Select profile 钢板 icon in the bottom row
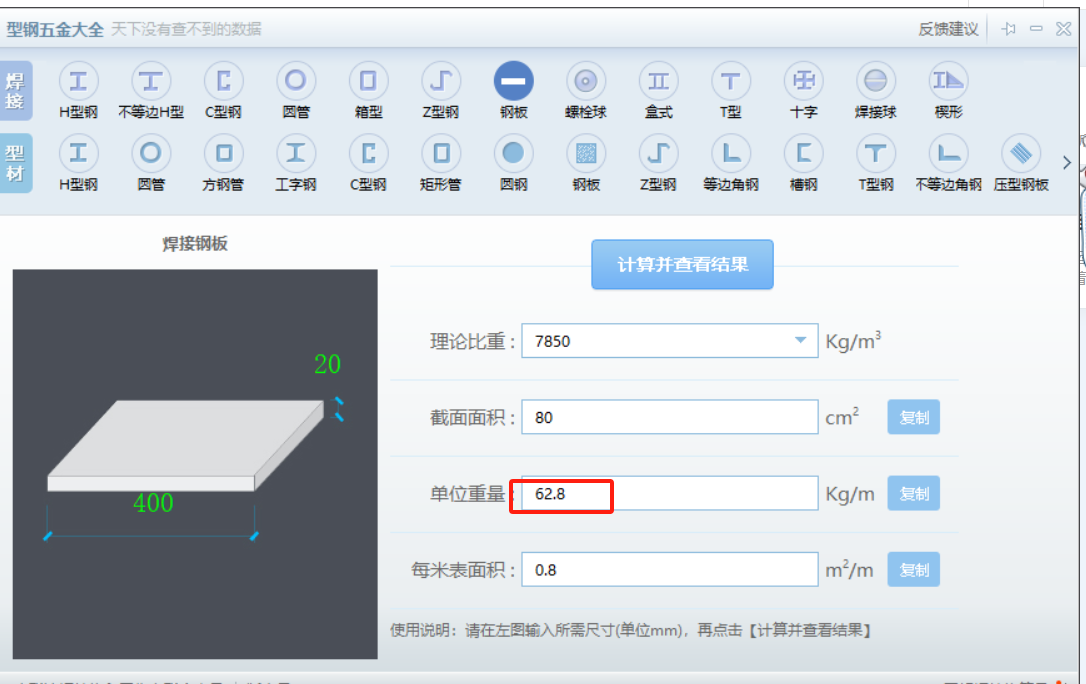Screen dimensions: 1086x684 pos(586,154)
